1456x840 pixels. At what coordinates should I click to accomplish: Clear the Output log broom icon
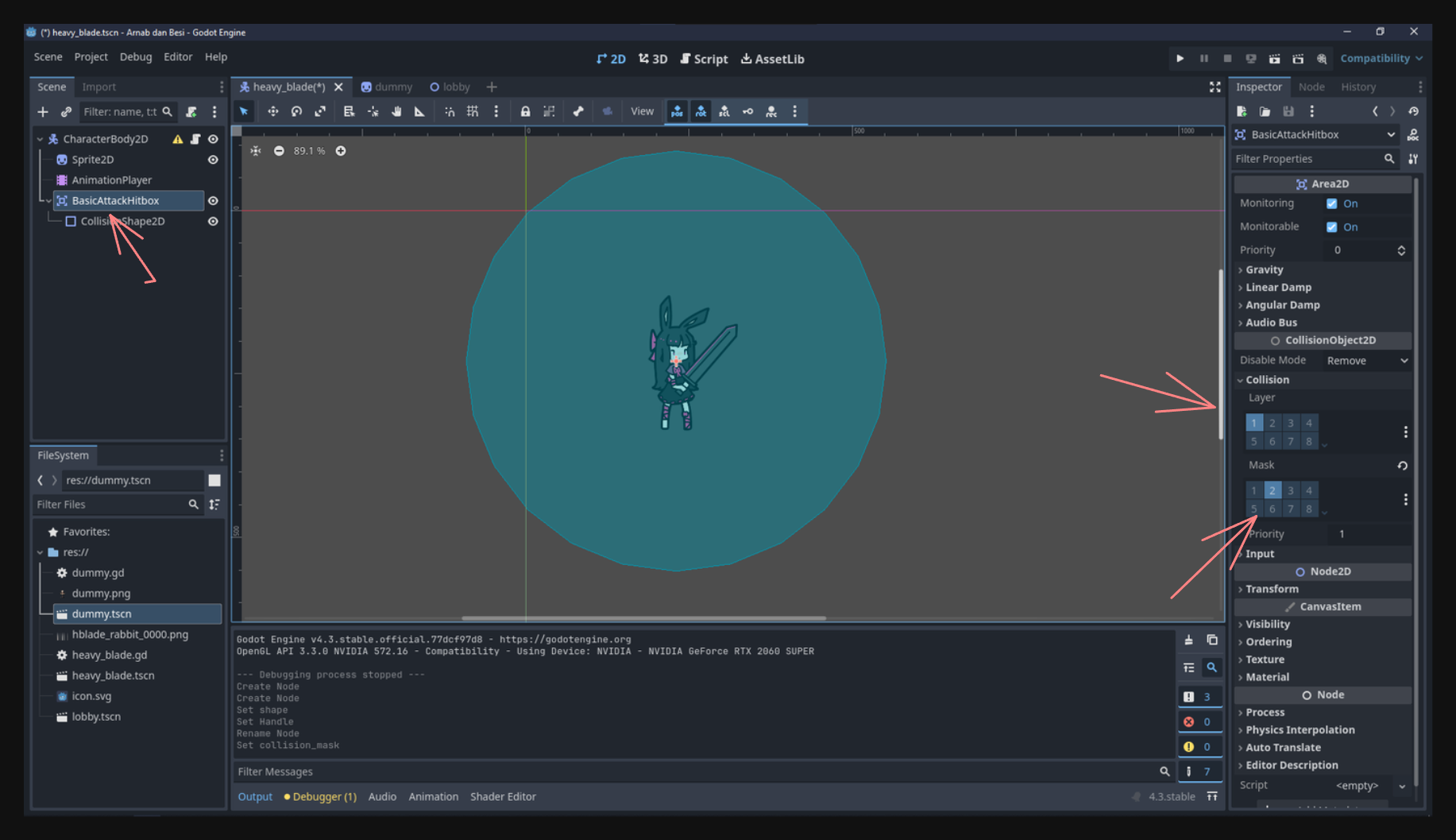click(1188, 640)
